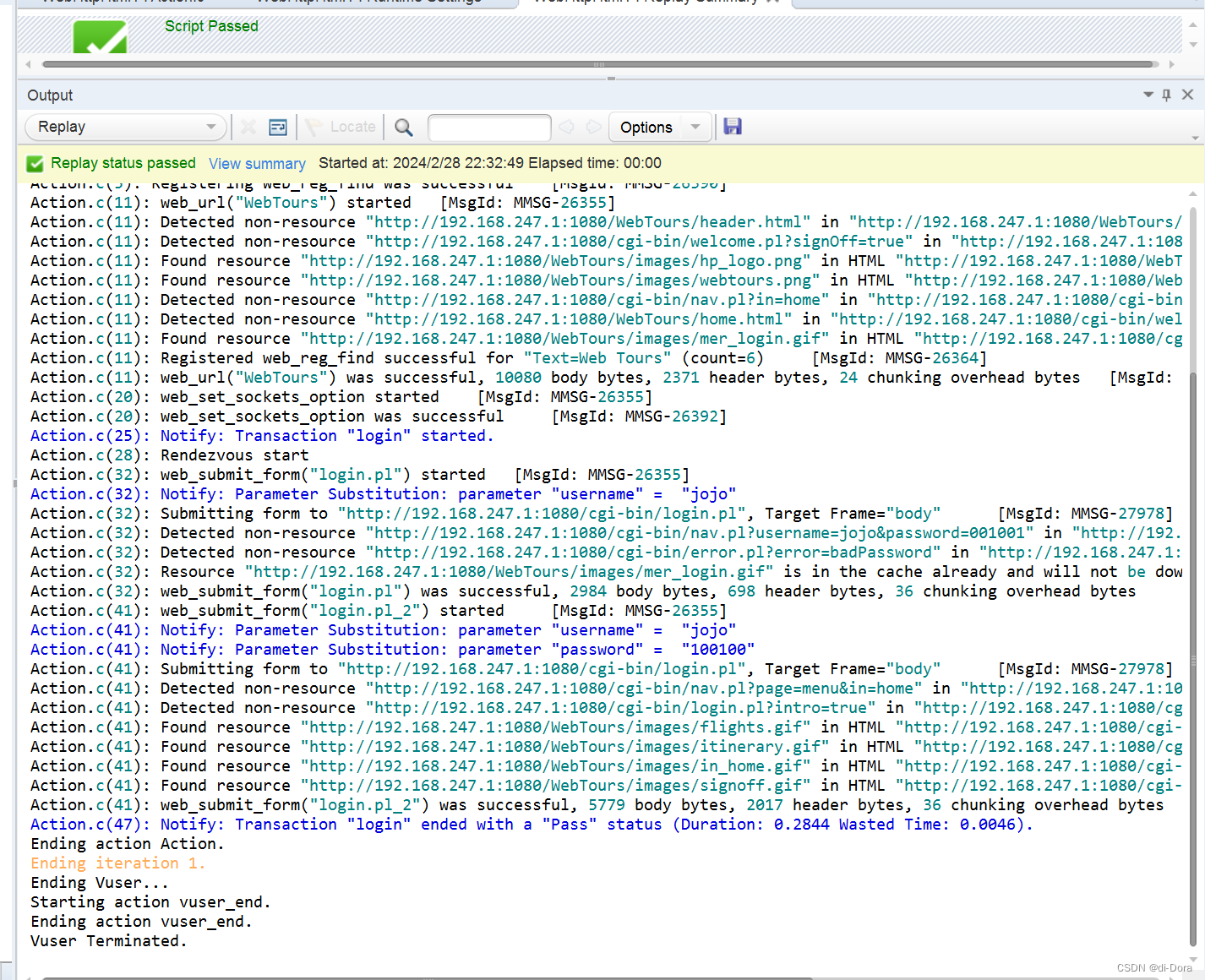The width and height of the screenshot is (1205, 980).
Task: Click "Ending action Action." log line
Action: [x=128, y=844]
